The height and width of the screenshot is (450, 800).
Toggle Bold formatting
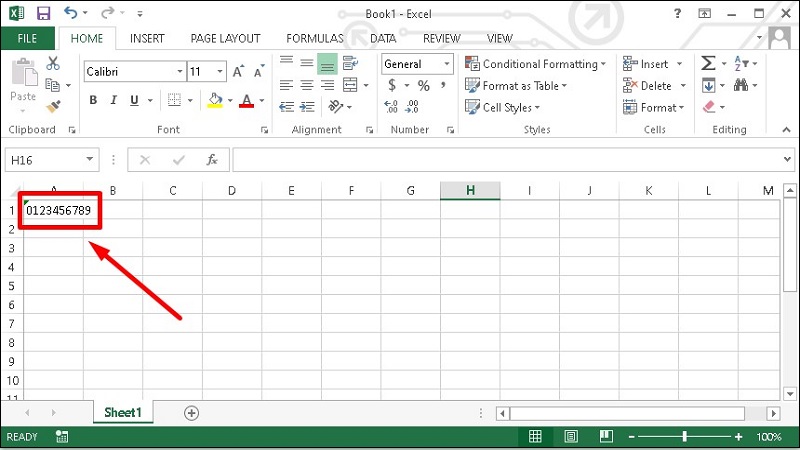[93, 100]
